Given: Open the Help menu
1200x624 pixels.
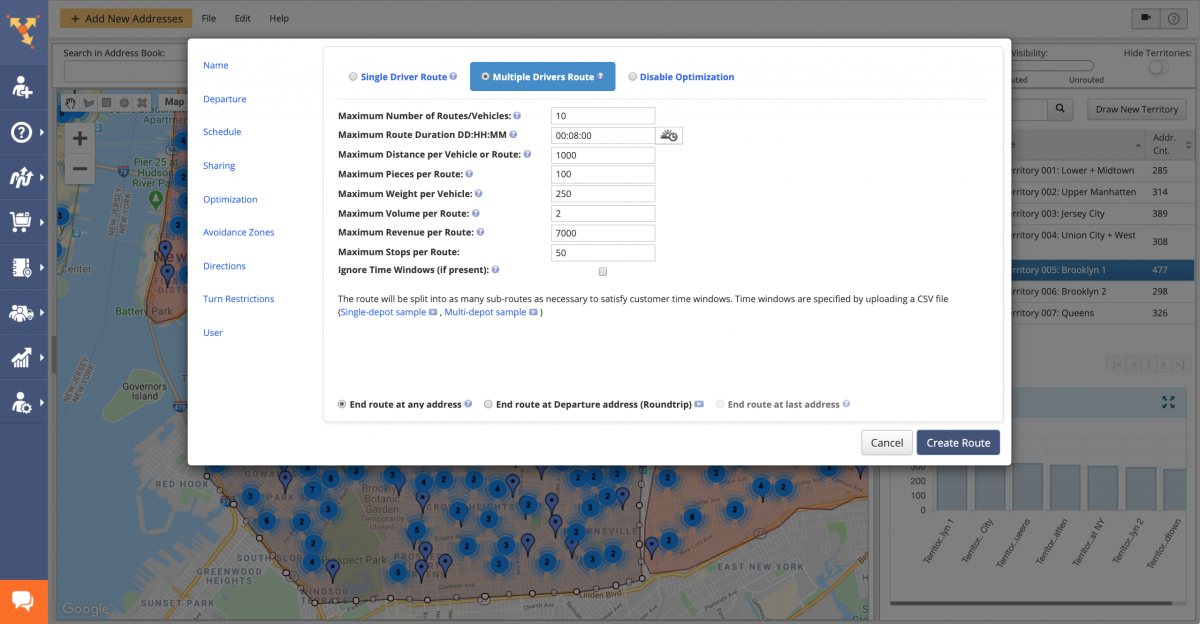Looking at the screenshot, I should [x=279, y=18].
